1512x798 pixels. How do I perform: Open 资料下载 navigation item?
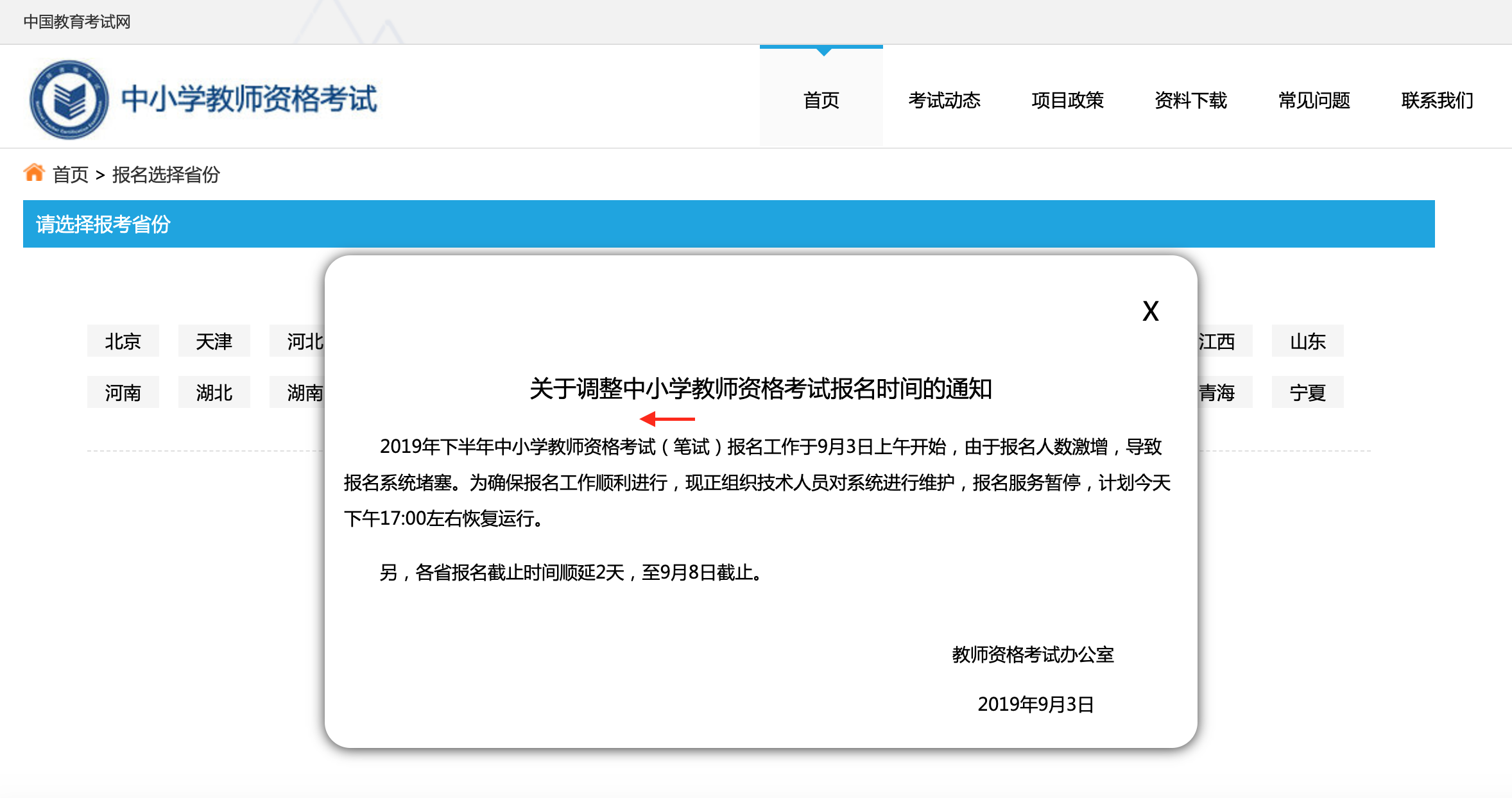1190,100
